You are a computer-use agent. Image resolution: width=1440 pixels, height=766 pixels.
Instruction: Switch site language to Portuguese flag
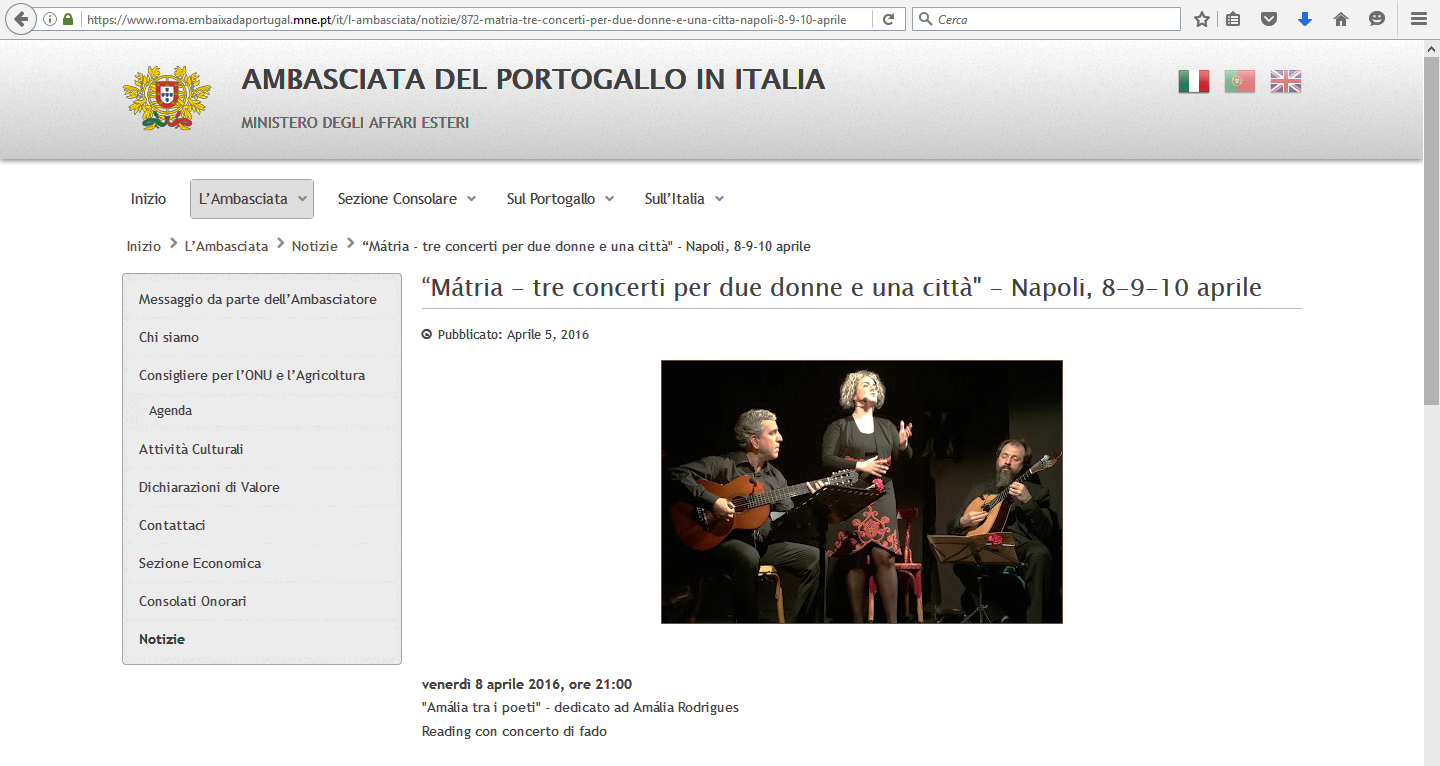click(x=1240, y=82)
